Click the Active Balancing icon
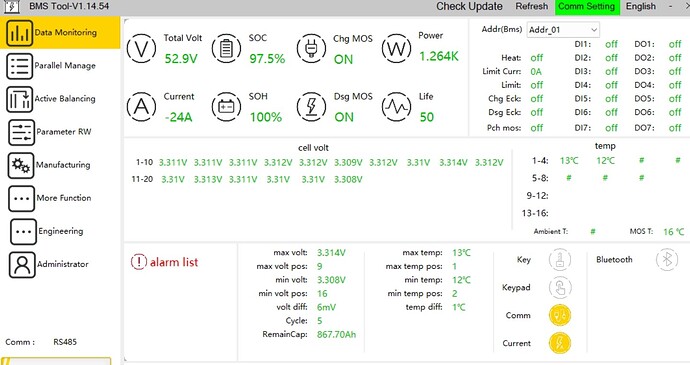Image resolution: width=690 pixels, height=365 pixels. 19,99
